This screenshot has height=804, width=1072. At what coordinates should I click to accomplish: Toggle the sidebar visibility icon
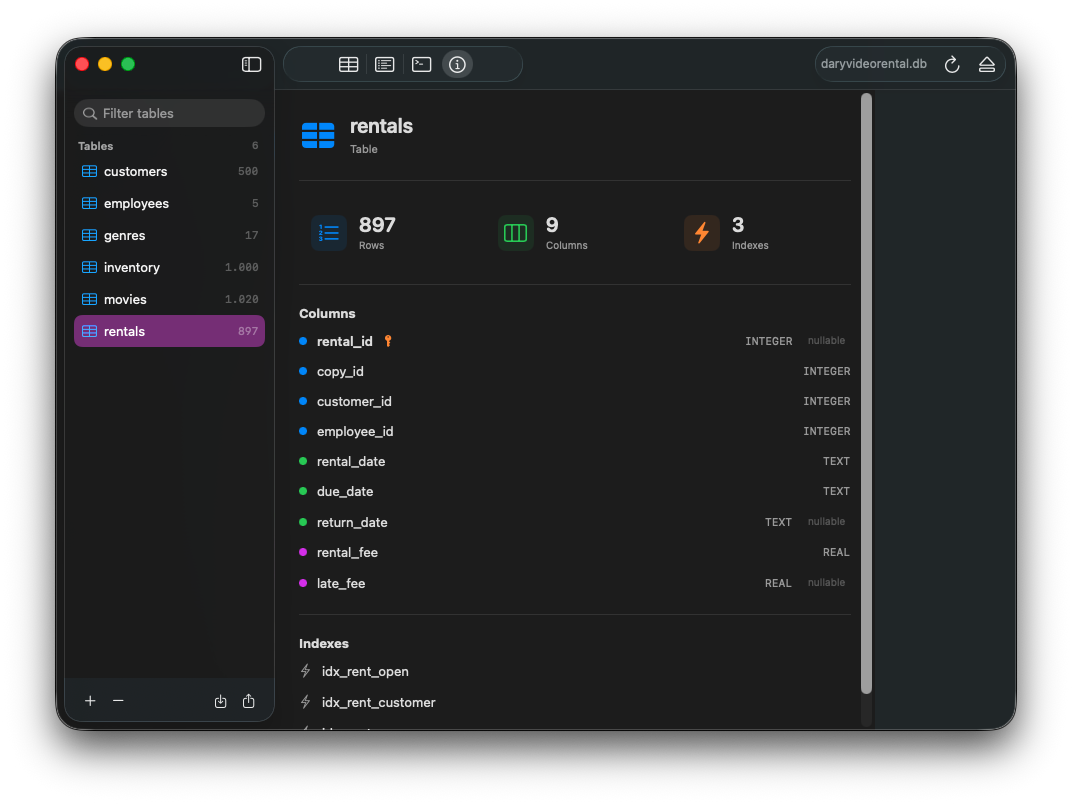pyautogui.click(x=251, y=64)
